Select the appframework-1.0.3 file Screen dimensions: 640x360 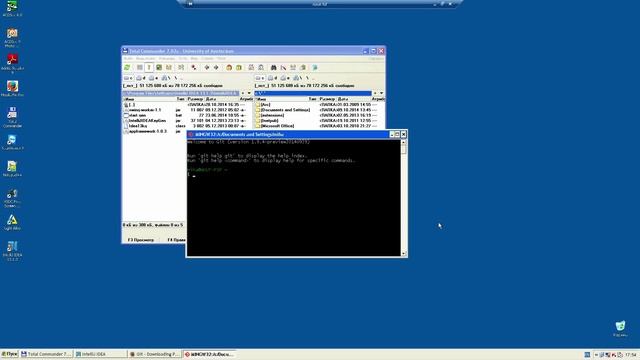pos(155,131)
